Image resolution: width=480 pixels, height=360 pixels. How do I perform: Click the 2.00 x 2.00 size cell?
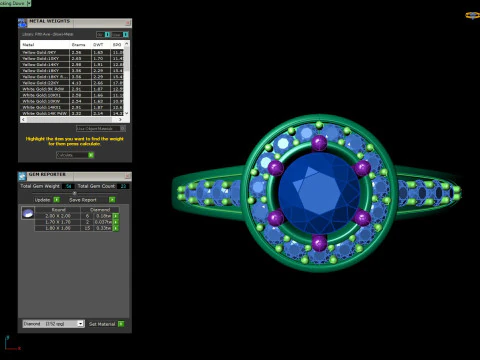[x=58, y=216]
